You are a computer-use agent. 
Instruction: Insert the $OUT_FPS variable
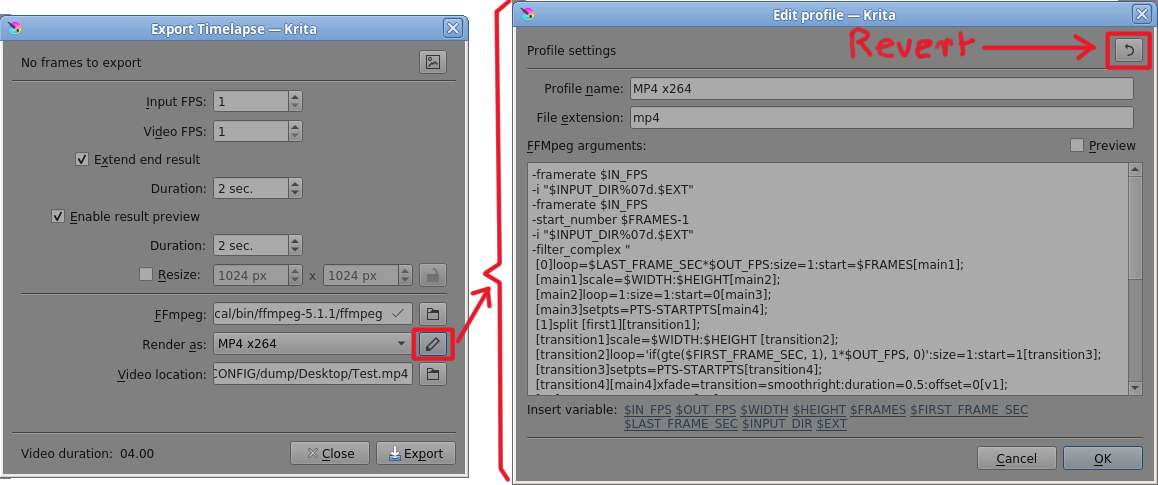pyautogui.click(x=705, y=410)
